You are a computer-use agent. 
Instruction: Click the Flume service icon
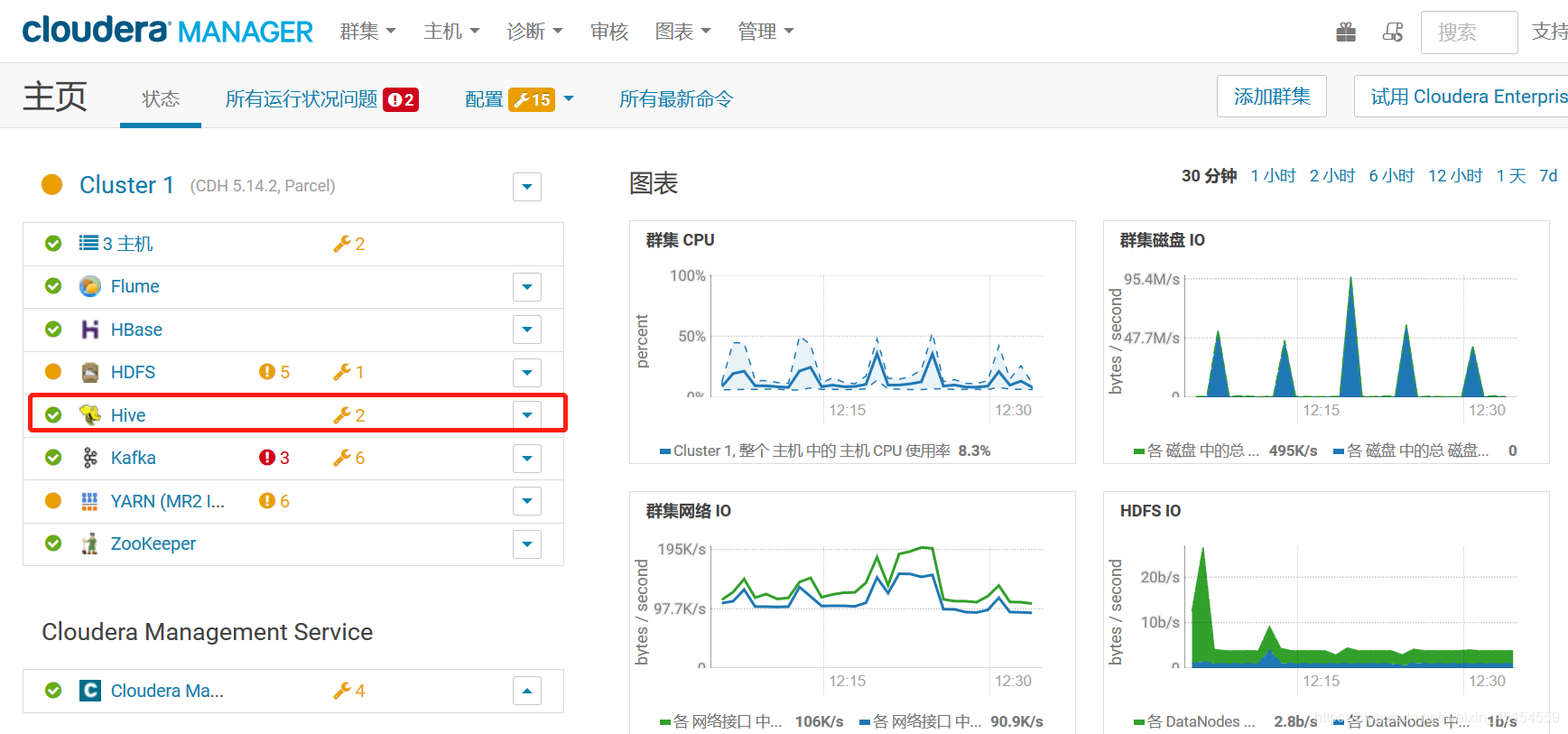pos(90,286)
